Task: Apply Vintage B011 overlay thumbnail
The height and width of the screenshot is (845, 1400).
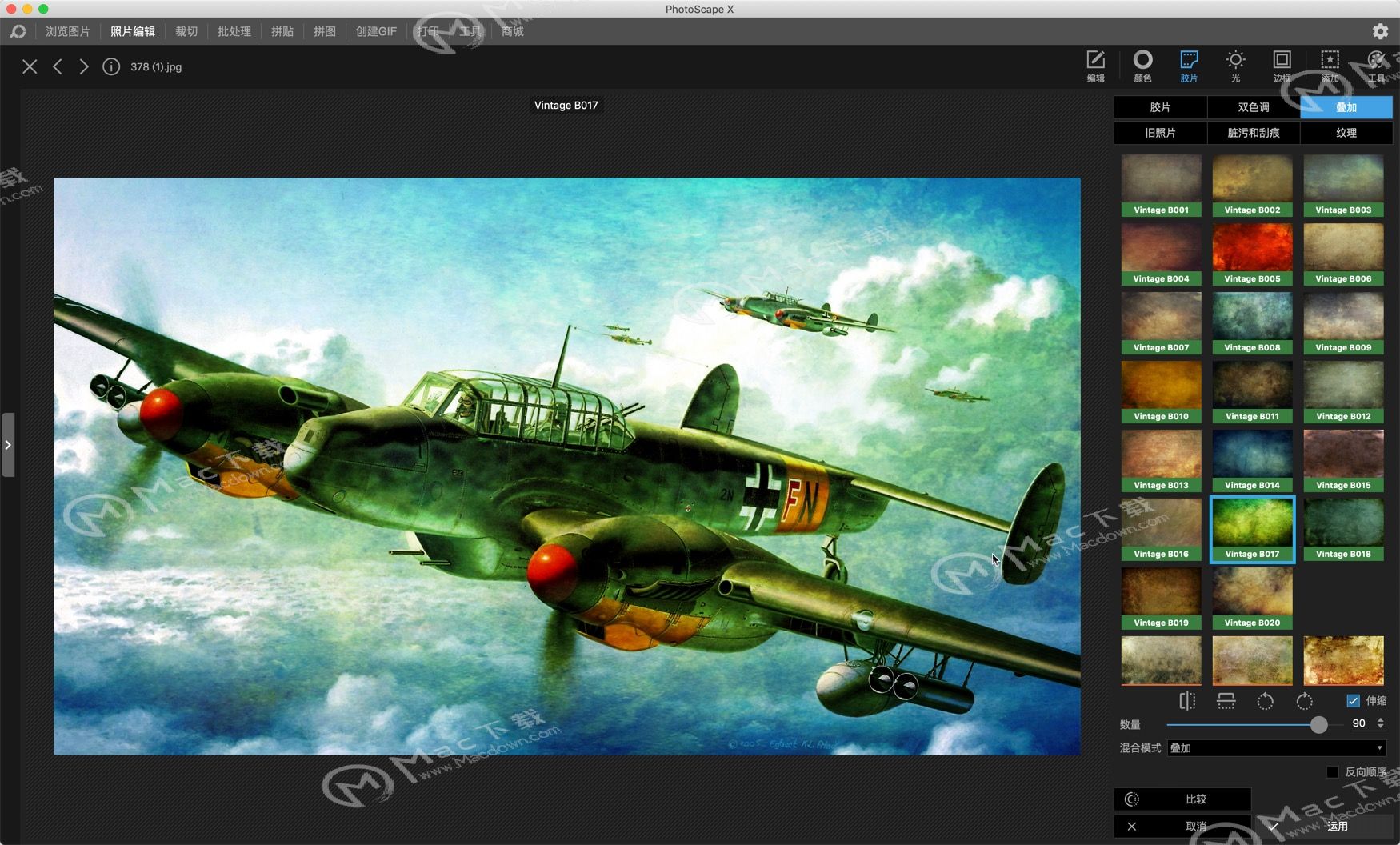Action: pos(1252,392)
